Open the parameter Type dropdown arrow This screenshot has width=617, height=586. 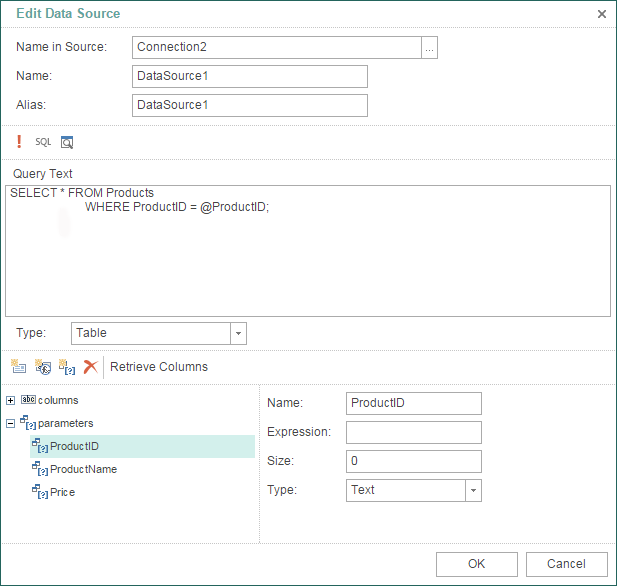point(473,490)
